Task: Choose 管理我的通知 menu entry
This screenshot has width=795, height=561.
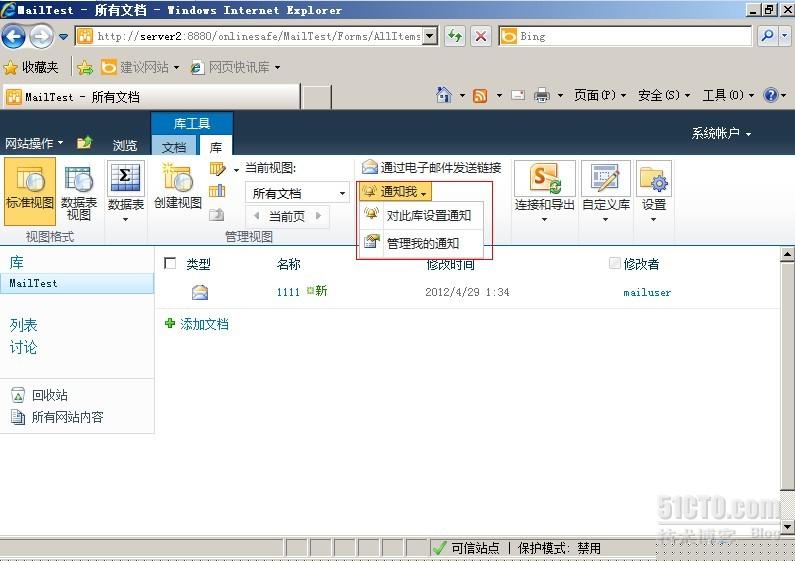Action: [x=422, y=243]
